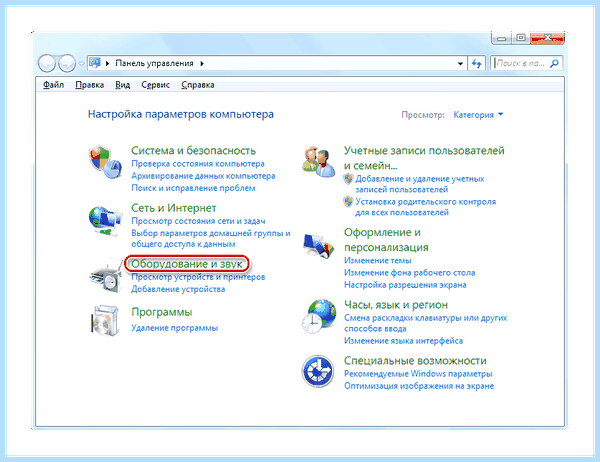Click the Network and Internet globe icon
Screen dimensions: 600x462
click(x=105, y=221)
